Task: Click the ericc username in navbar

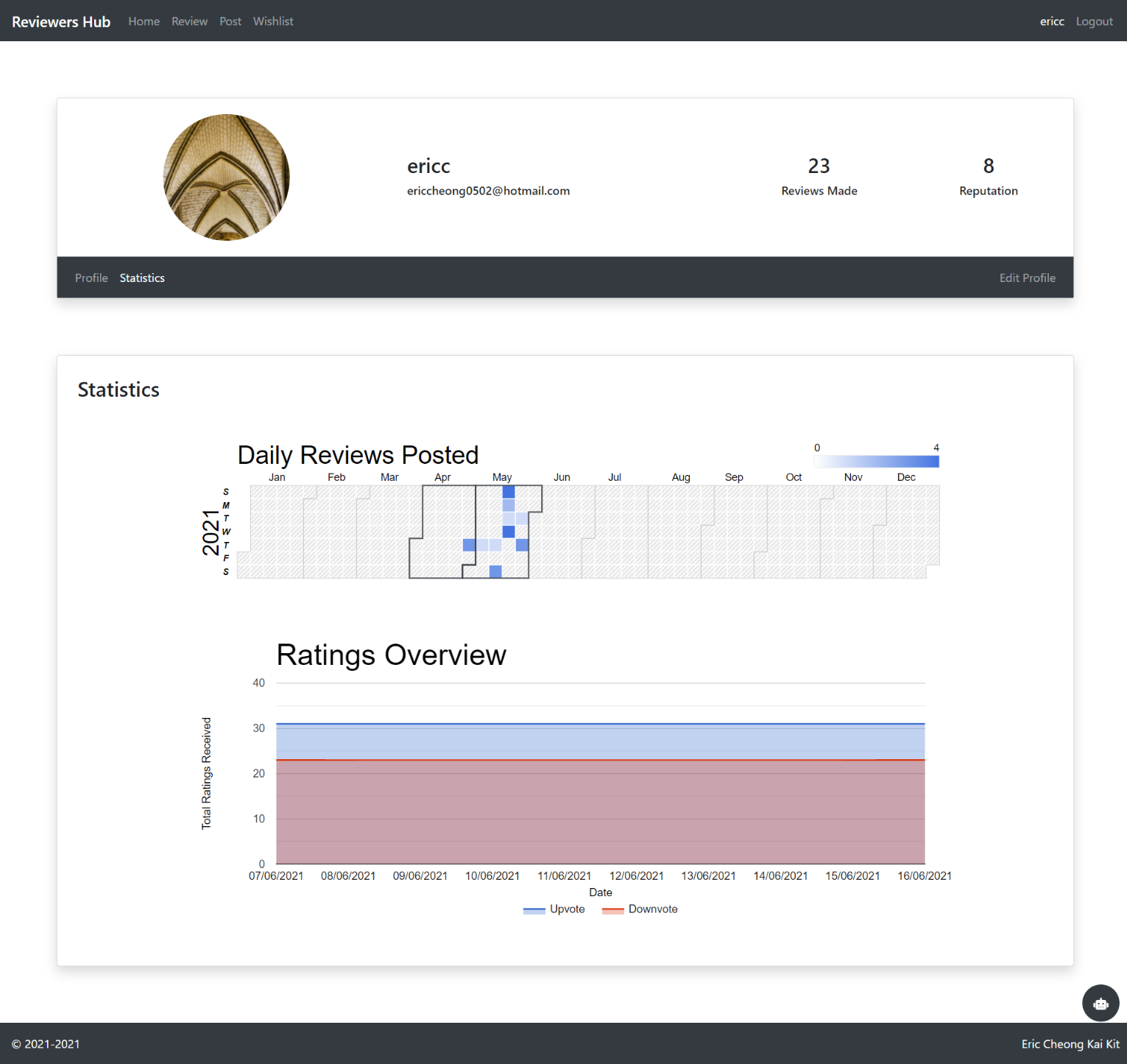Action: click(1052, 21)
